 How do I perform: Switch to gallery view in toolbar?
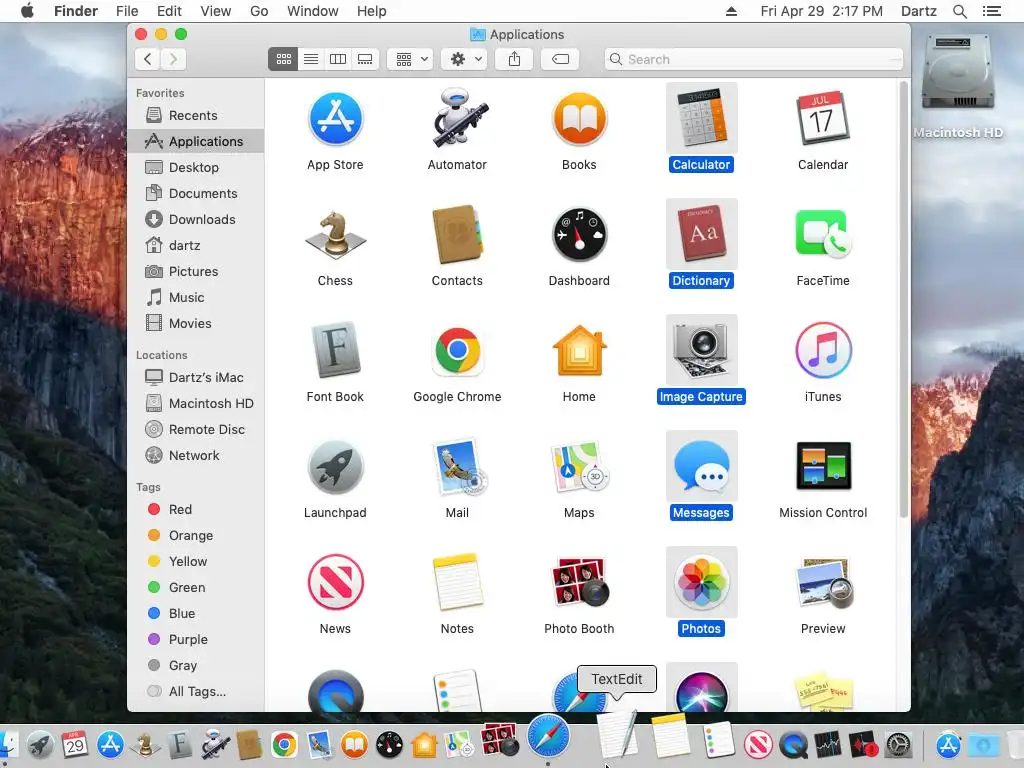365,59
